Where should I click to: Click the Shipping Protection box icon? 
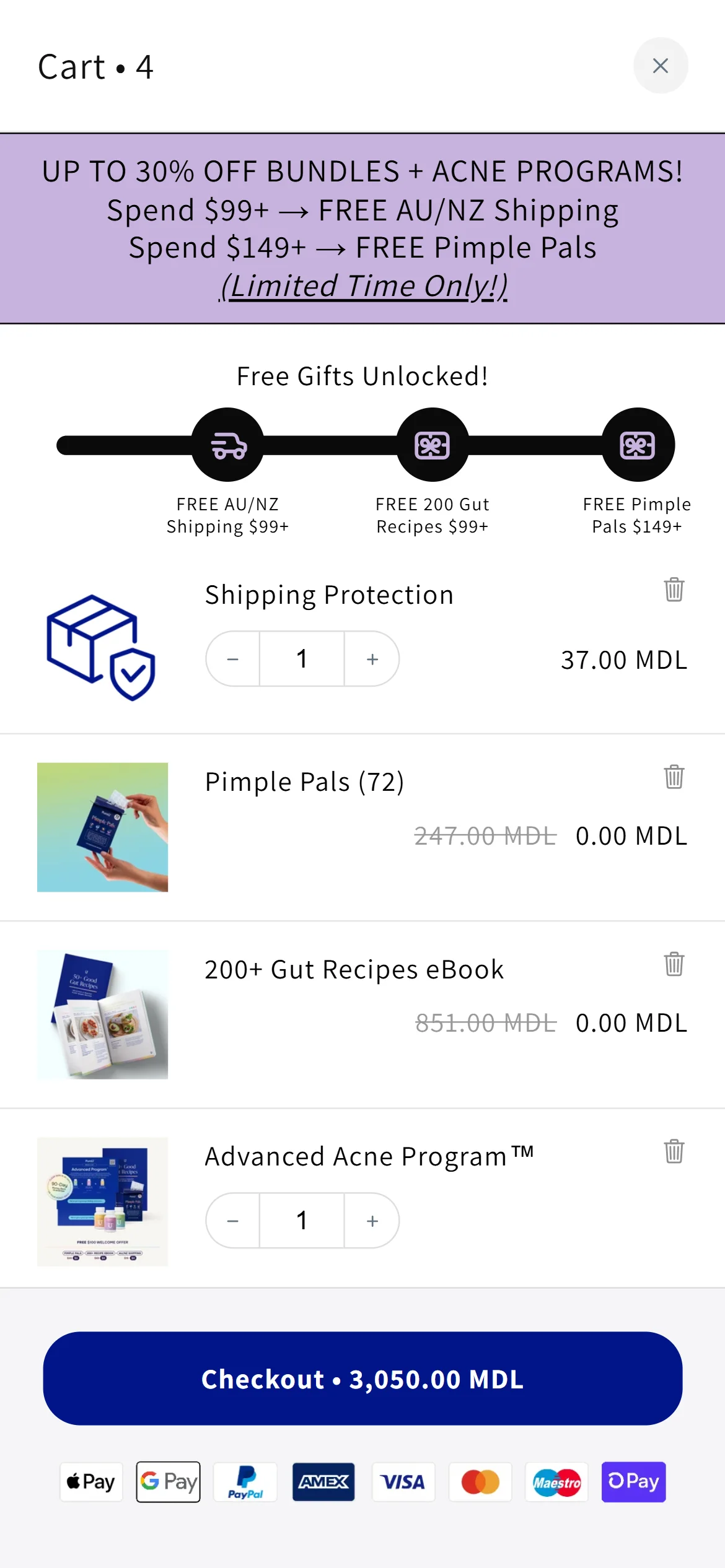coord(101,647)
